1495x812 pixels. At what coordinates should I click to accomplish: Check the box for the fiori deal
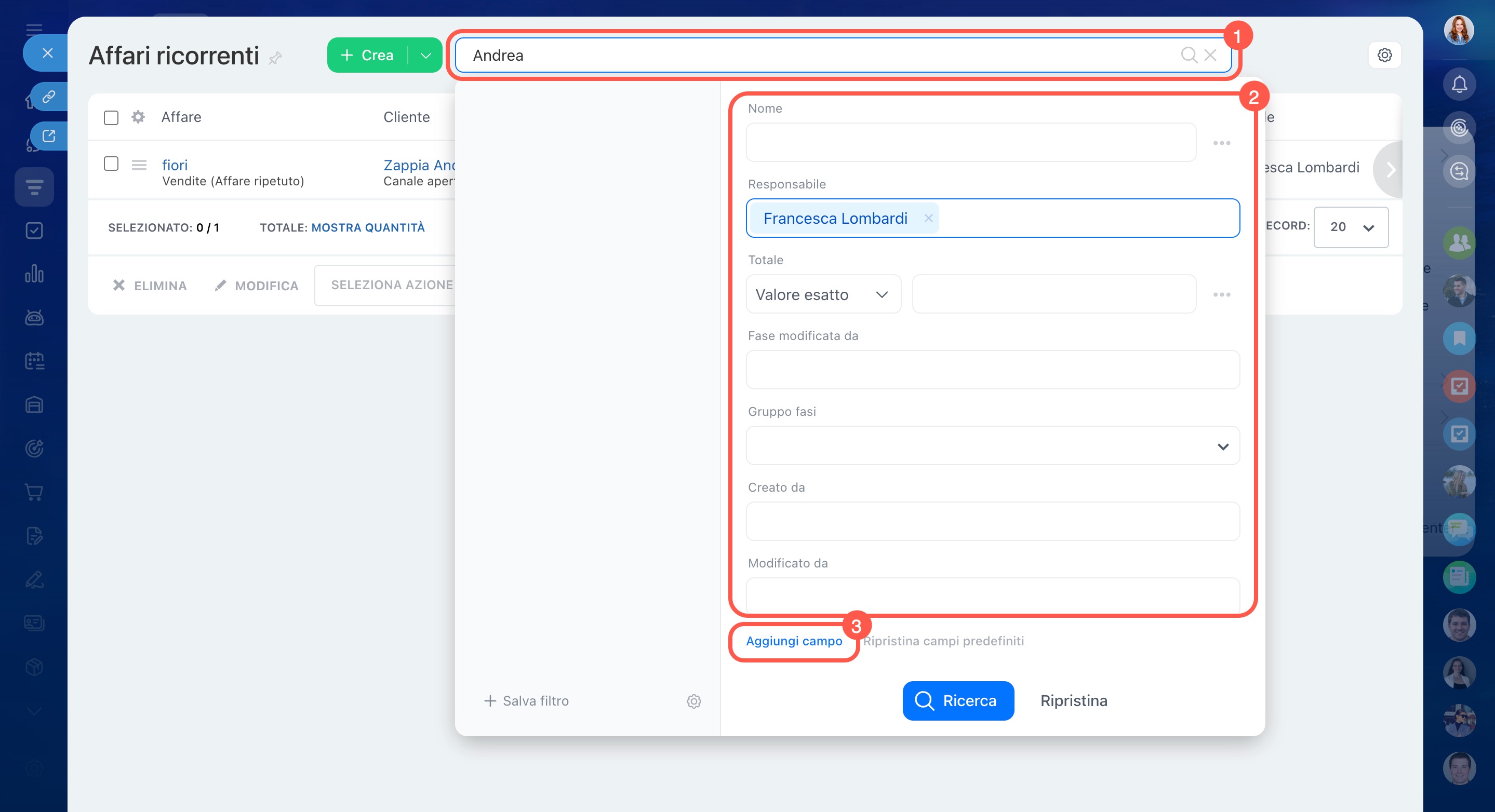click(111, 164)
